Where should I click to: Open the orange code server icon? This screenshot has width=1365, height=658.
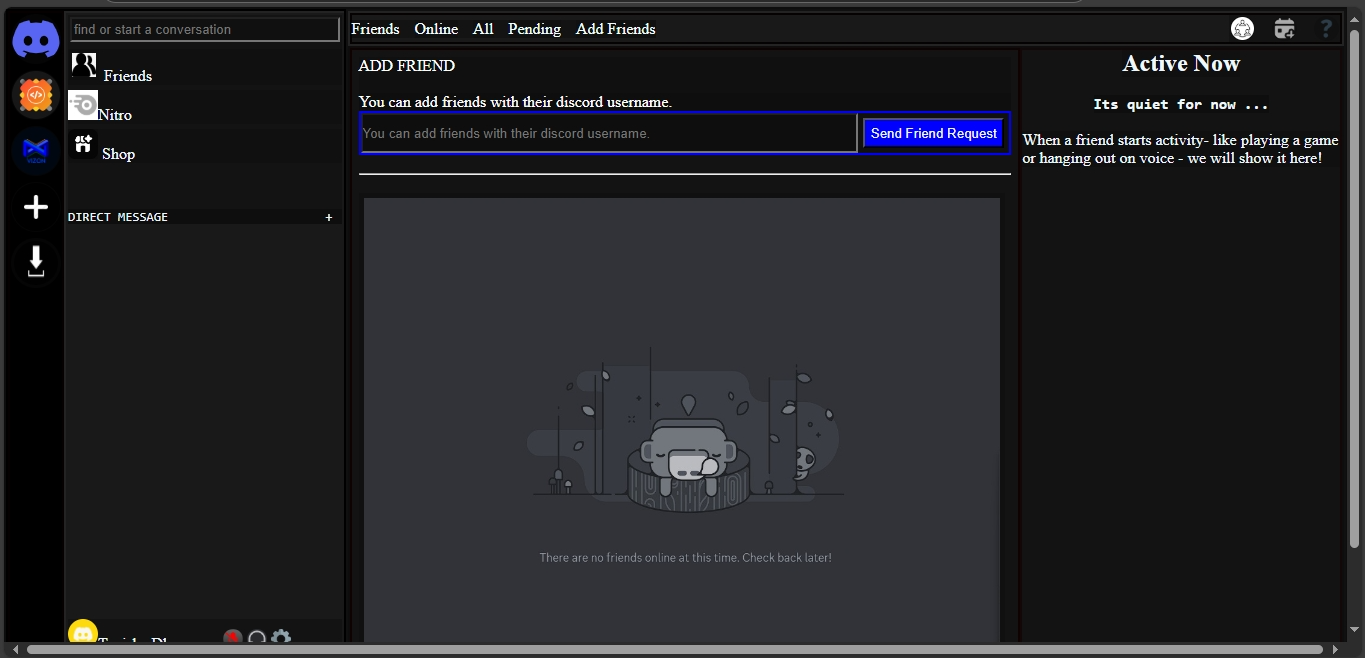tap(35, 95)
